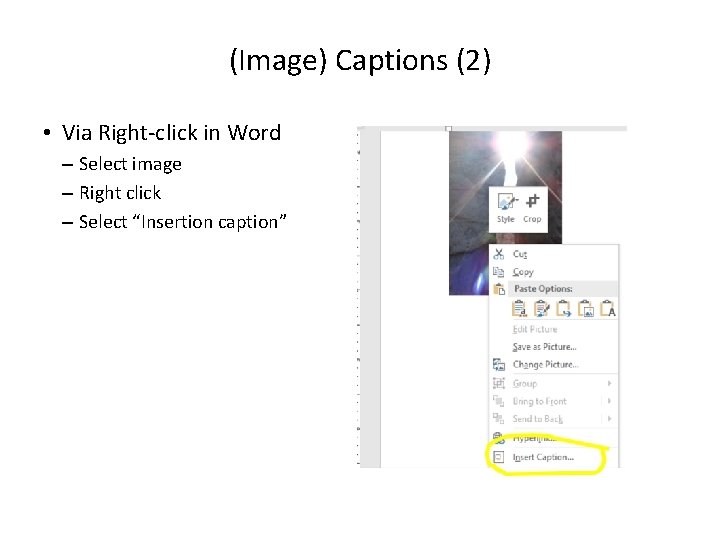Choose Insert Caption... entry
720x540 pixels.
pos(554,457)
